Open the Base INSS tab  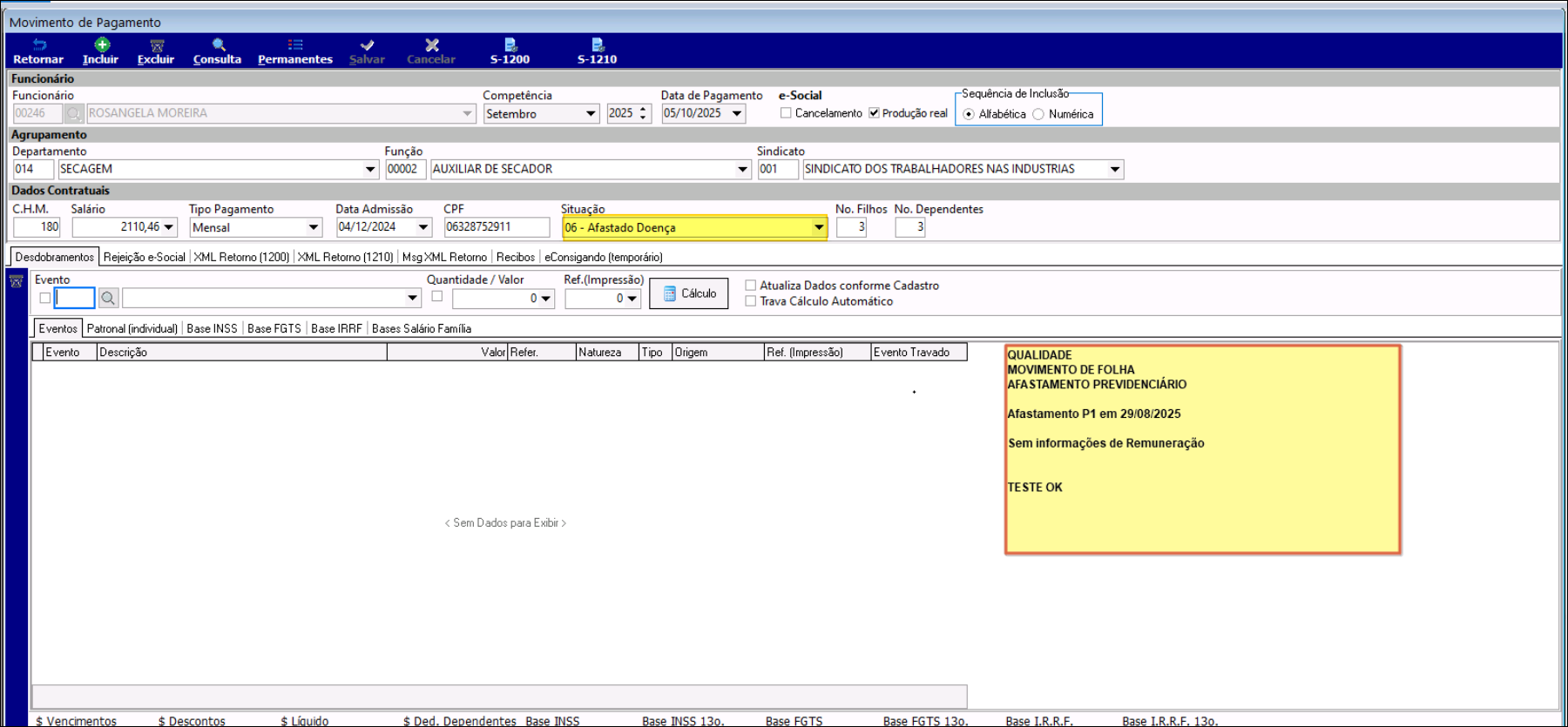tap(212, 328)
